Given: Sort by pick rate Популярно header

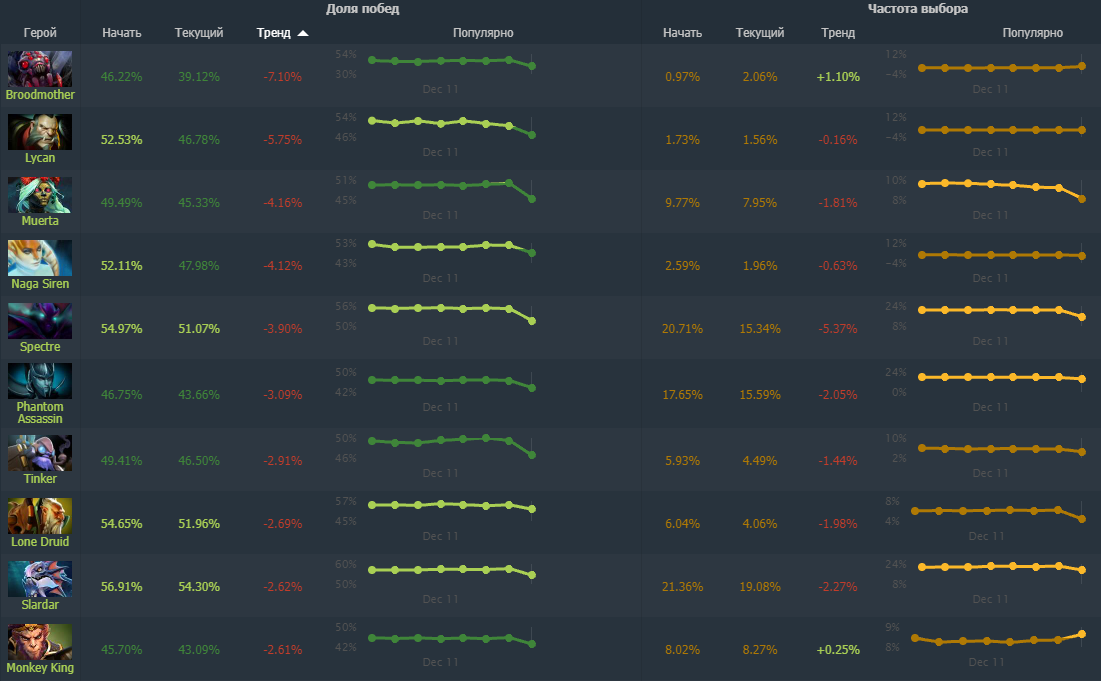Looking at the screenshot, I should 1032,32.
